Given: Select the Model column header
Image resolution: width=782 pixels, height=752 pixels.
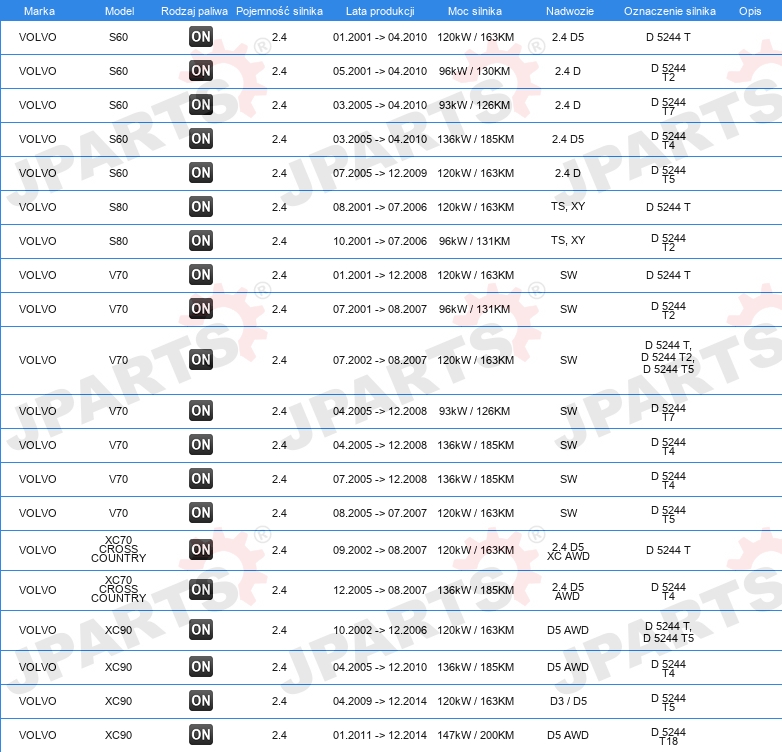Looking at the screenshot, I should click(x=119, y=11).
